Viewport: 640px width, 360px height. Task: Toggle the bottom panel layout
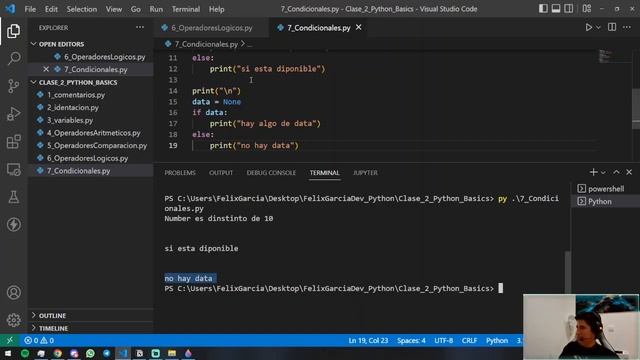point(556,9)
